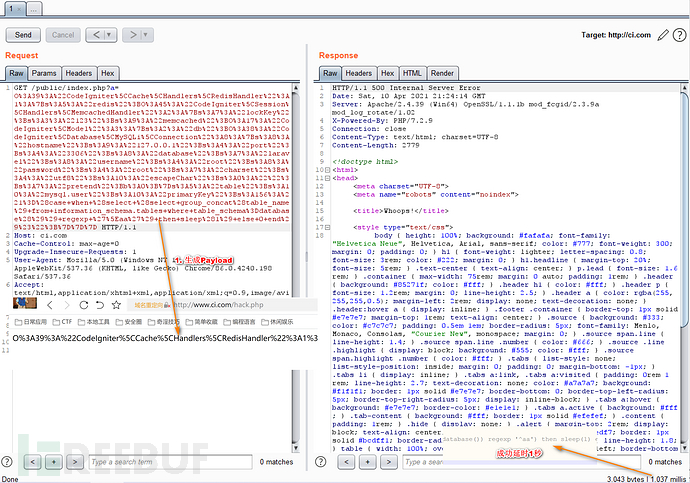Click the X-Powered-By: PHP/7.2.9 header line

click(x=382, y=121)
